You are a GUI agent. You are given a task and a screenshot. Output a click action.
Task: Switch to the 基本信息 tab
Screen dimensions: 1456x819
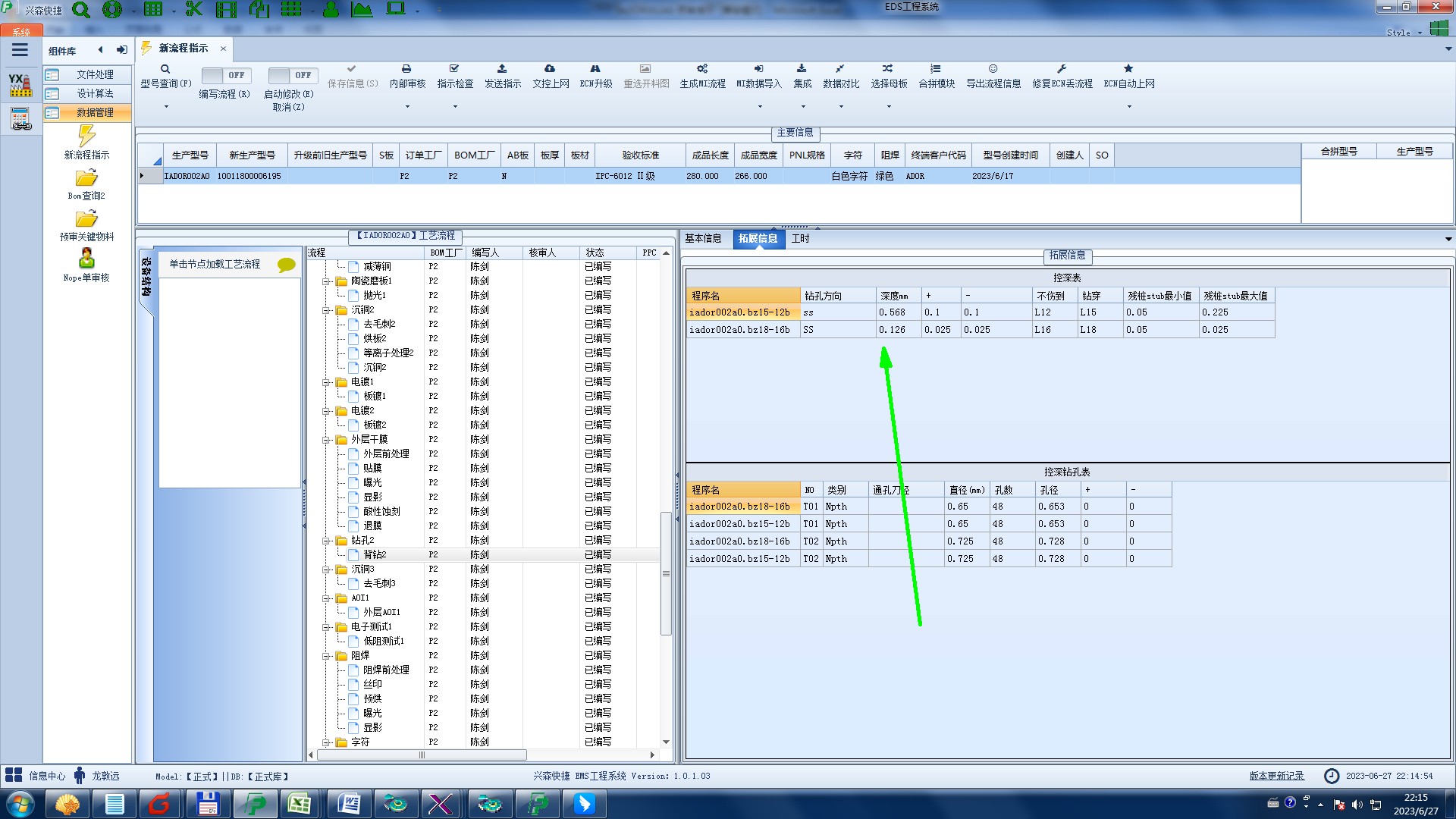pyautogui.click(x=703, y=239)
